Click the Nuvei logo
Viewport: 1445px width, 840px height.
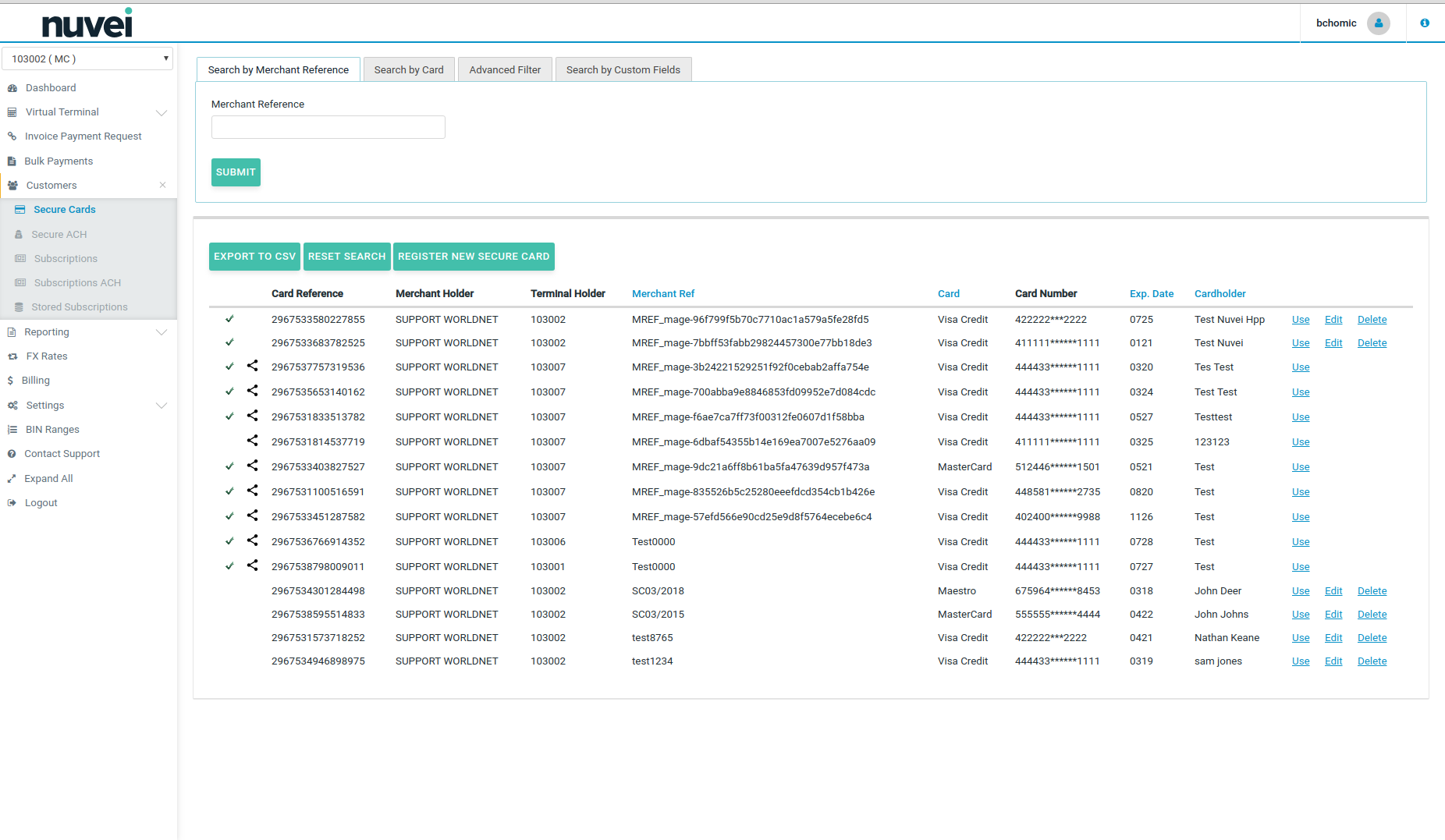point(87,23)
